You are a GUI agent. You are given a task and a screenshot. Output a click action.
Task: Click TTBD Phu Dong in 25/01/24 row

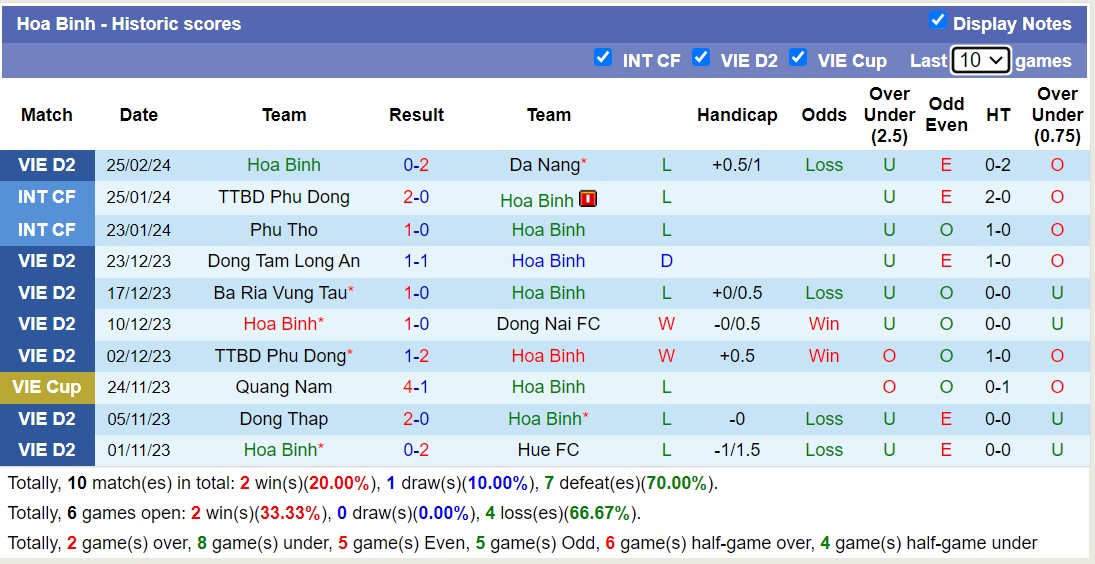tap(284, 197)
